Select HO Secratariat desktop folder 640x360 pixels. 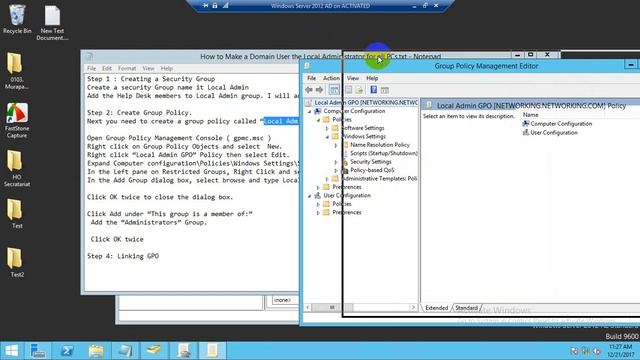17,169
